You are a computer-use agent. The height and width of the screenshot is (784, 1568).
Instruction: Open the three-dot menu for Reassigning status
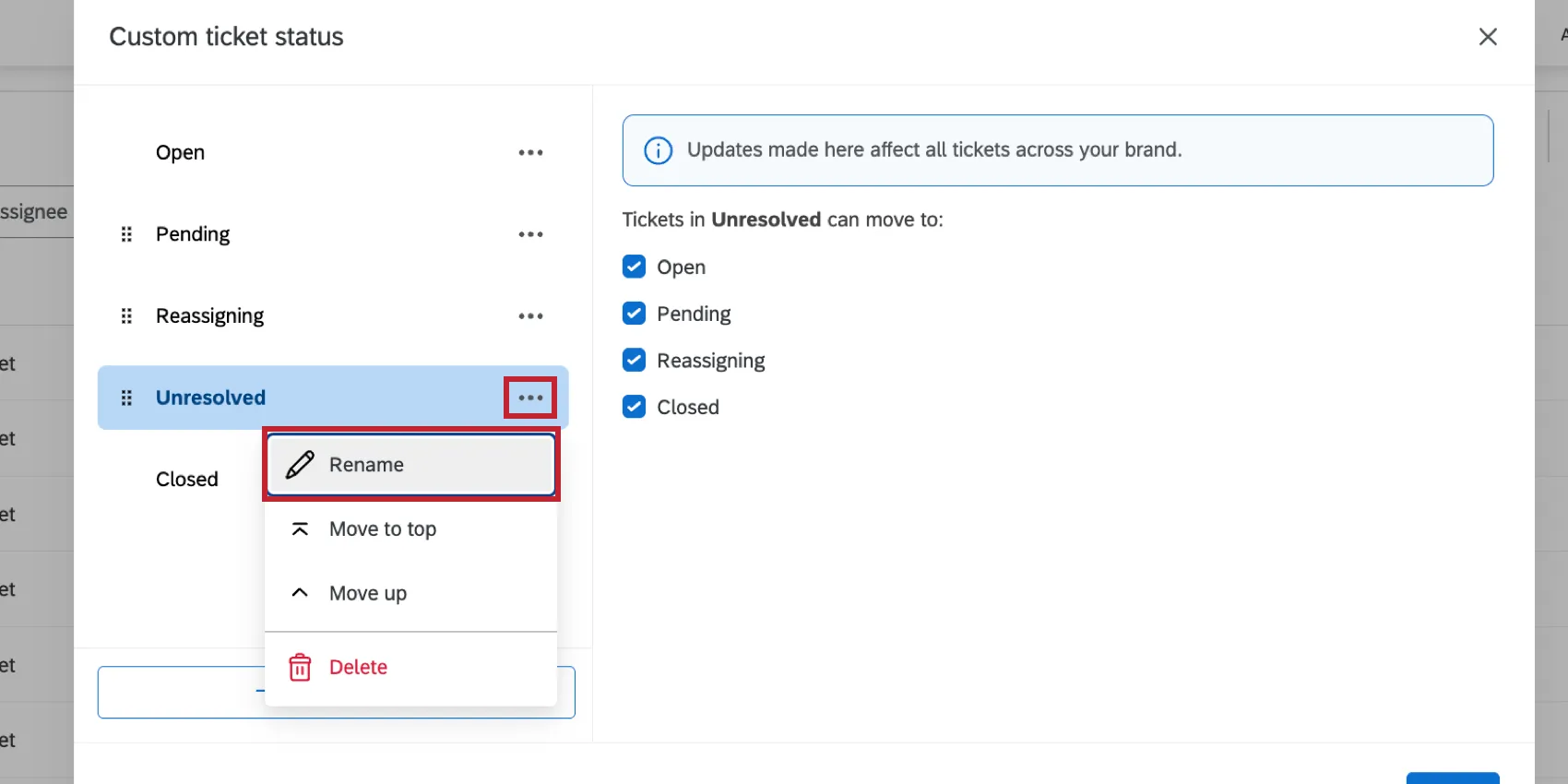click(x=530, y=316)
